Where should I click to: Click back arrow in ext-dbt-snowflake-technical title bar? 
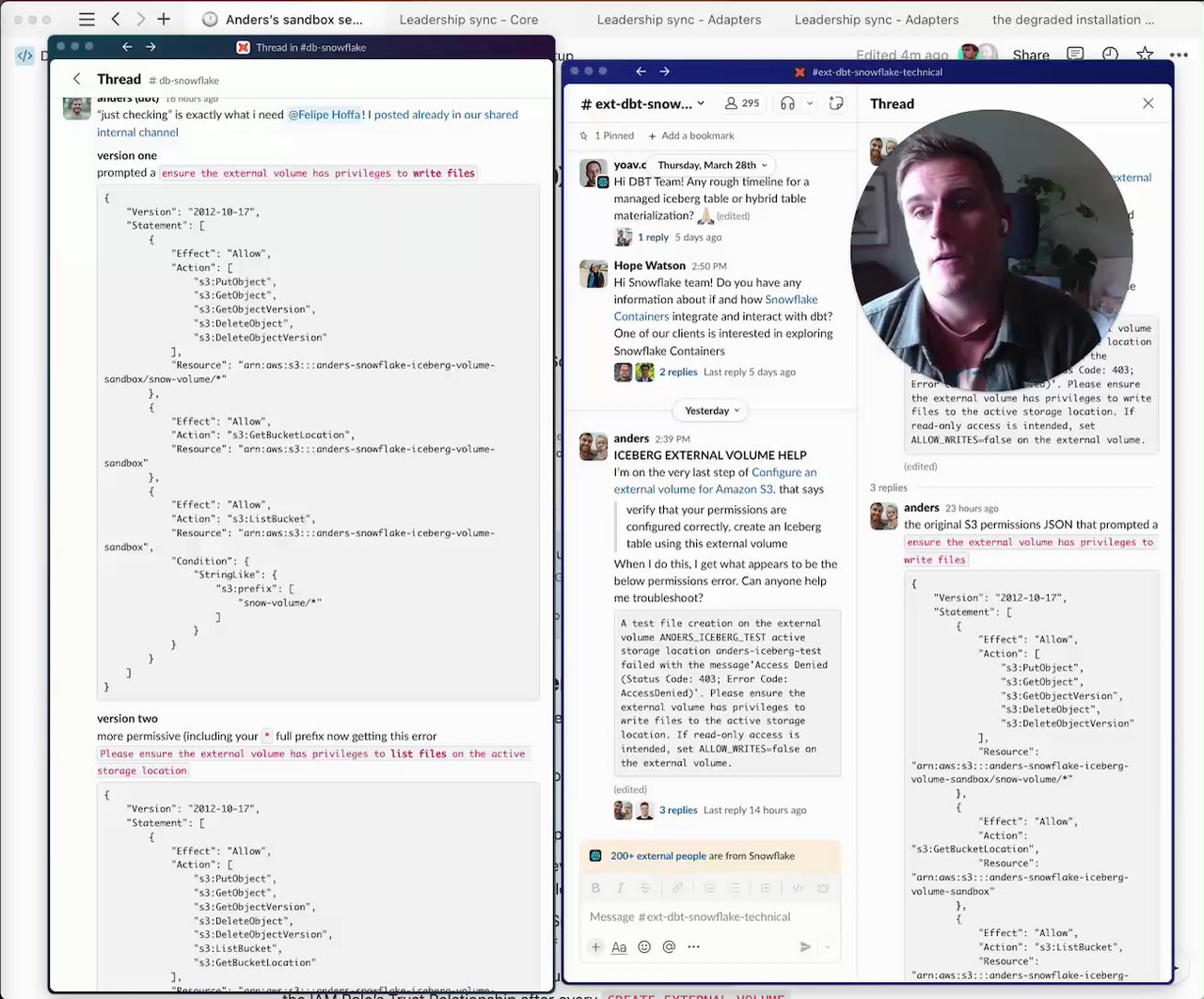click(642, 71)
